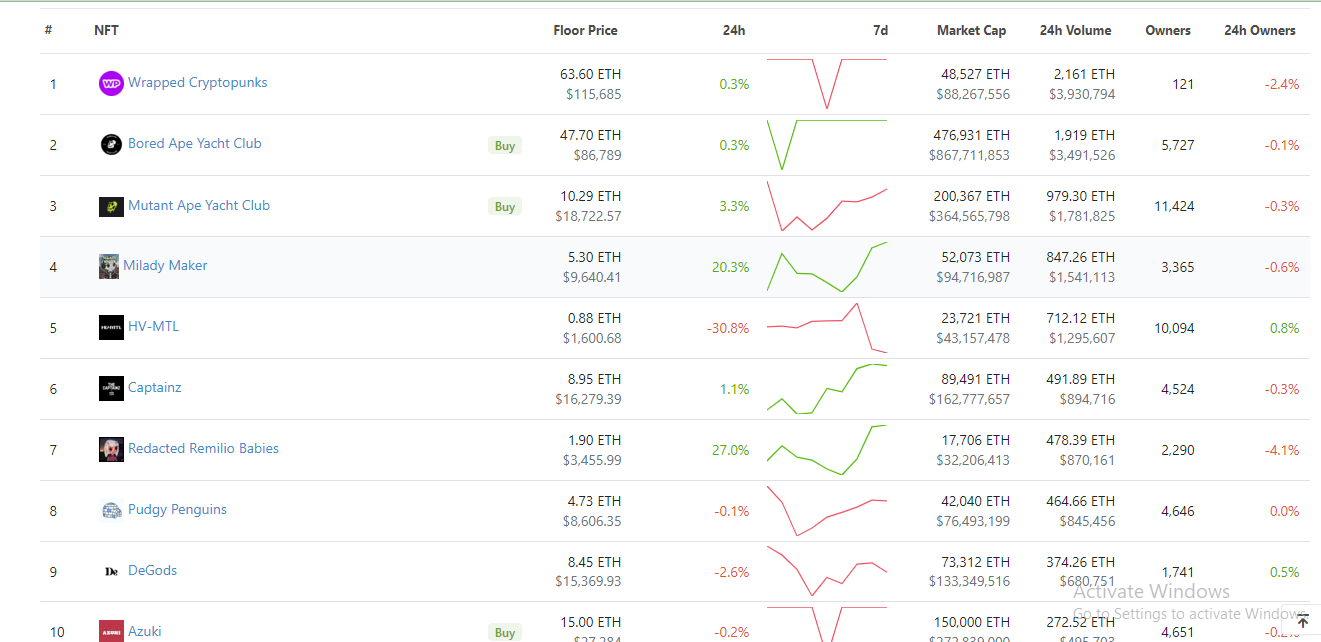Click the Pudgy Penguins penguin icon
The height and width of the screenshot is (642, 1321).
tap(111, 510)
